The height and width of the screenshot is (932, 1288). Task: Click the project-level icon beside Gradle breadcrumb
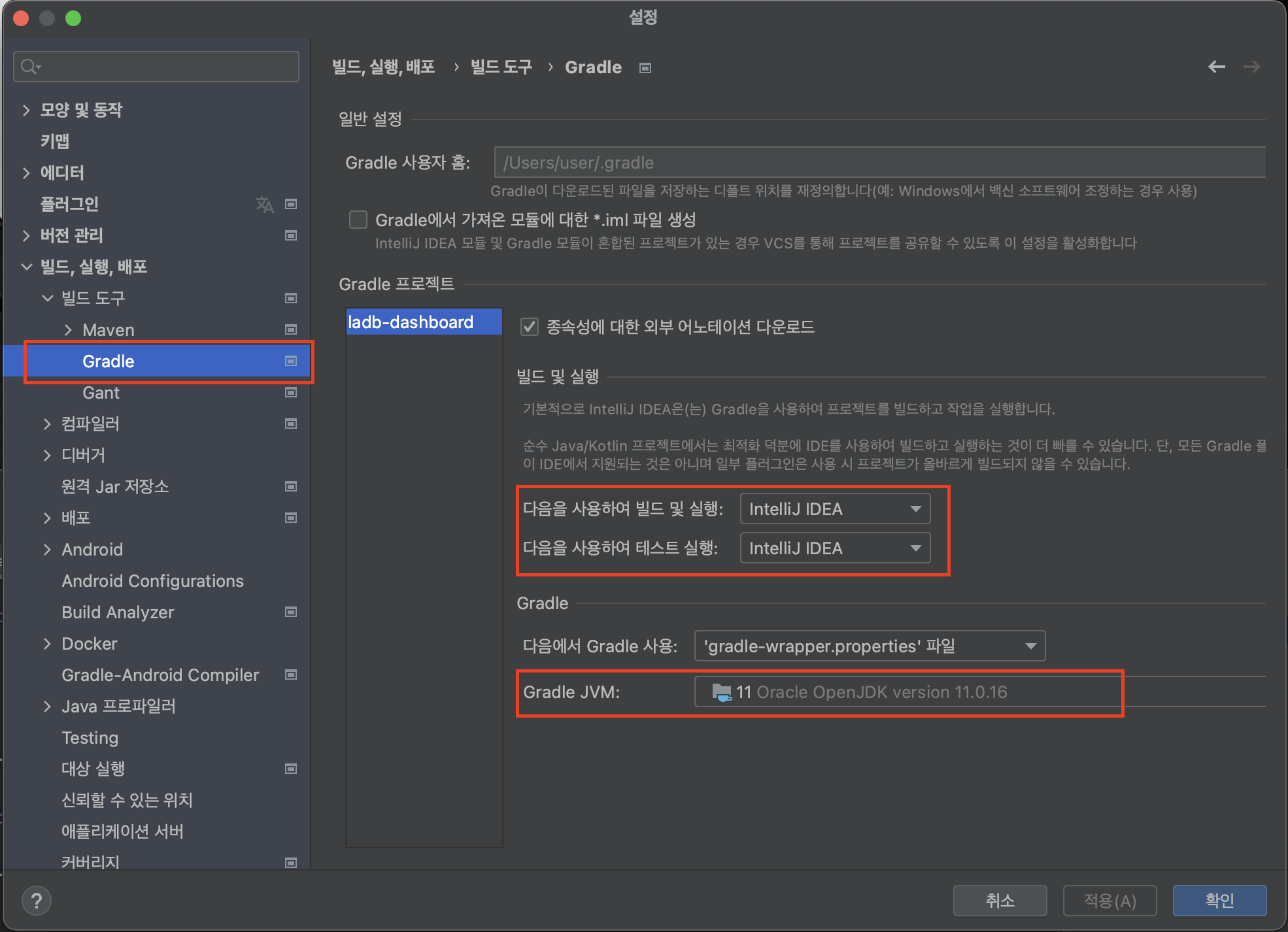tap(645, 68)
